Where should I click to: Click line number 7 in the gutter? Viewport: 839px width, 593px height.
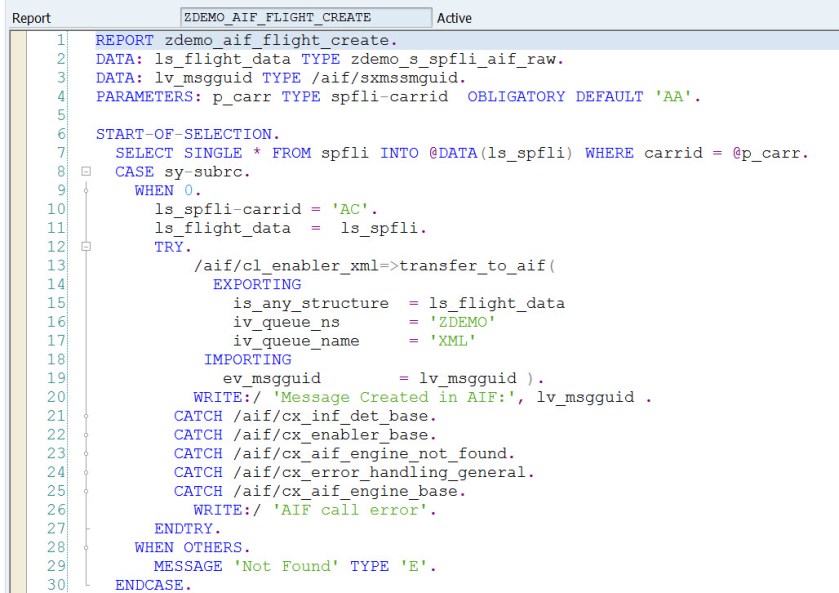60,153
